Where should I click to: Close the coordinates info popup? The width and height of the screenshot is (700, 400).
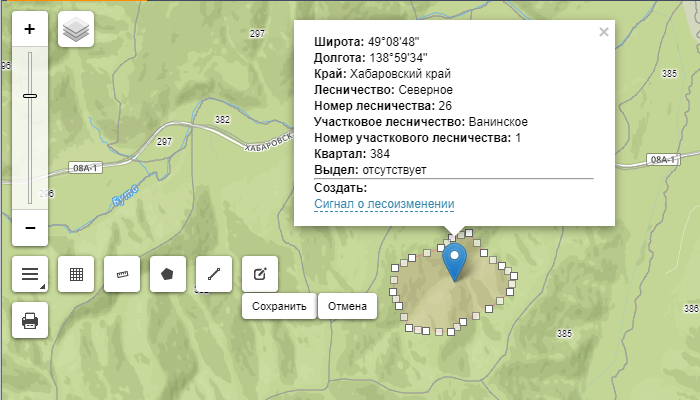point(603,32)
